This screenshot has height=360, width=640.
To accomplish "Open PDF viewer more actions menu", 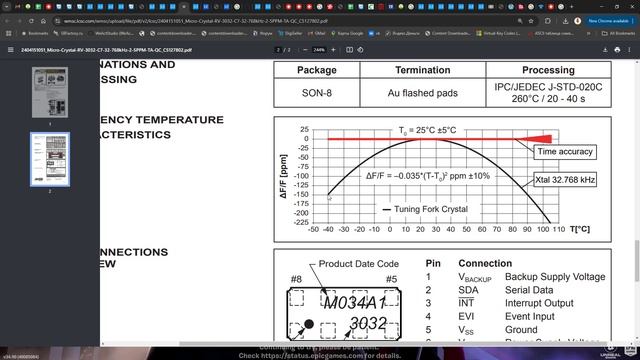I will (x=629, y=50).
